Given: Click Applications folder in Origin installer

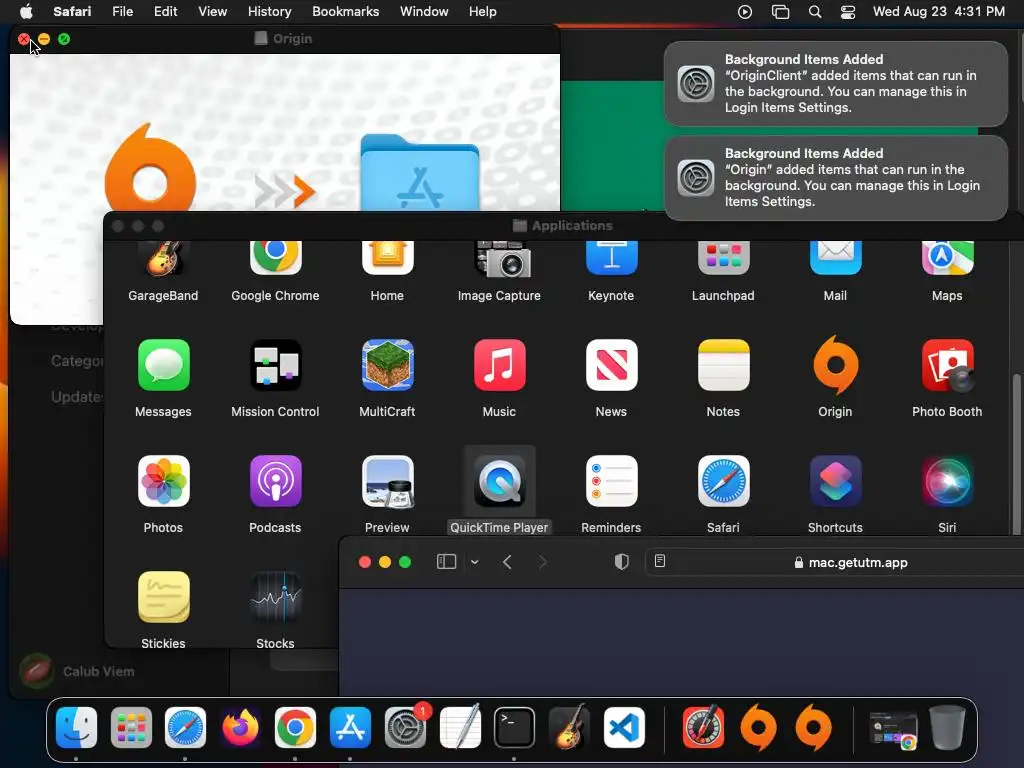Looking at the screenshot, I should tap(420, 172).
